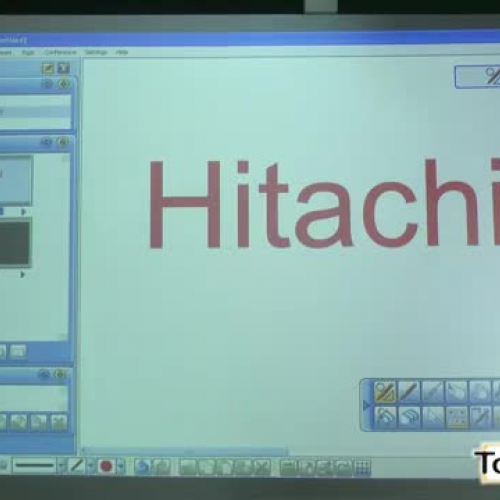Click arrow below the light page thumbnail

[x=23, y=212]
